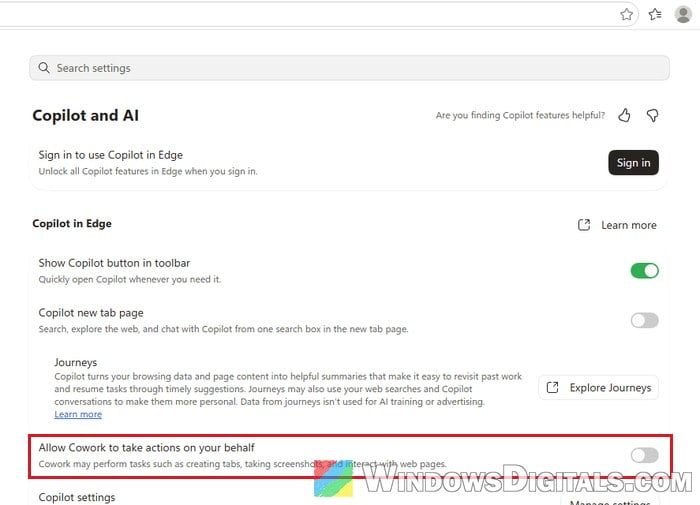This screenshot has width=700, height=505.
Task: Focus the Search settings field
Action: point(349,68)
